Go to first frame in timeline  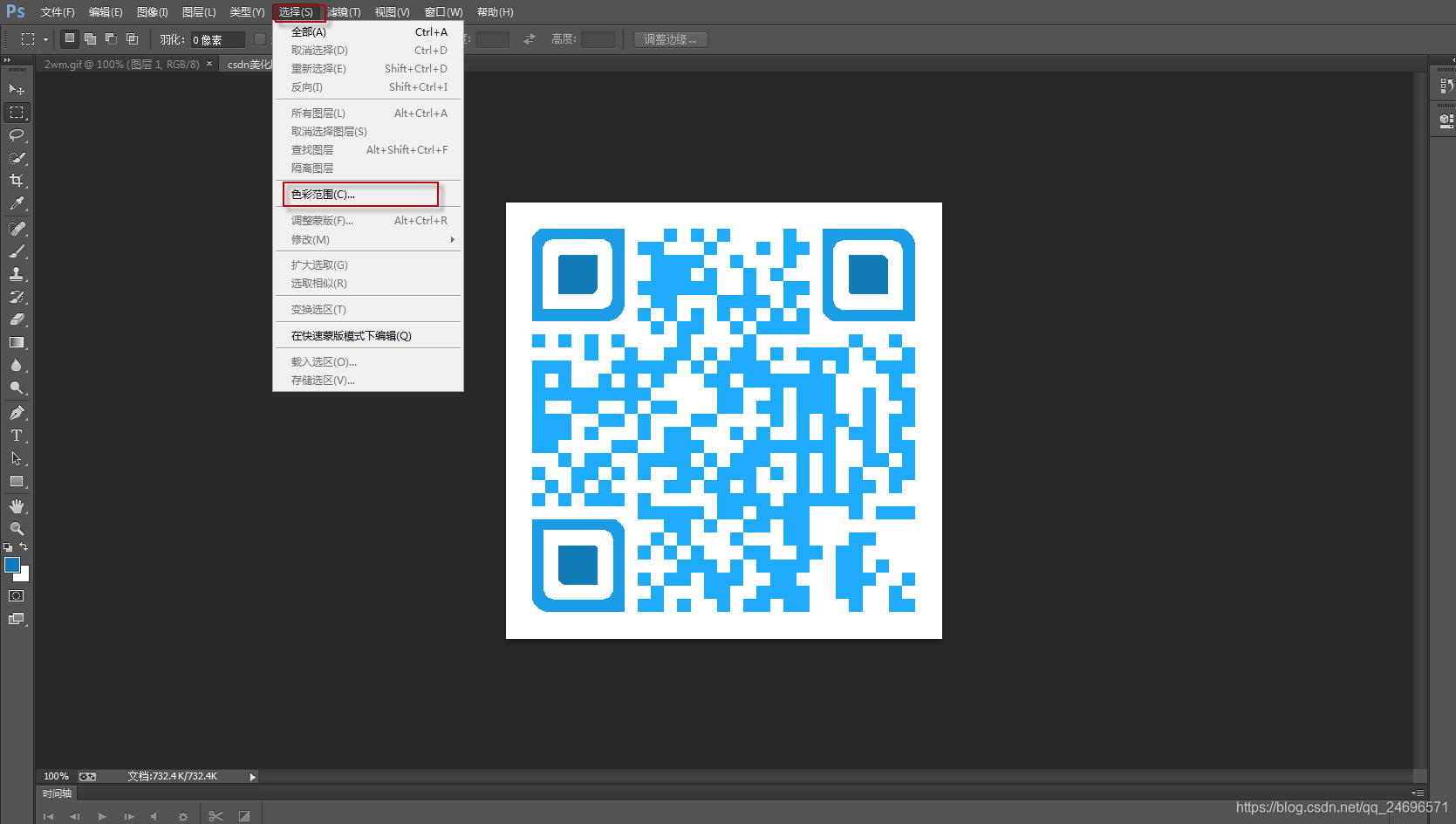(x=49, y=816)
